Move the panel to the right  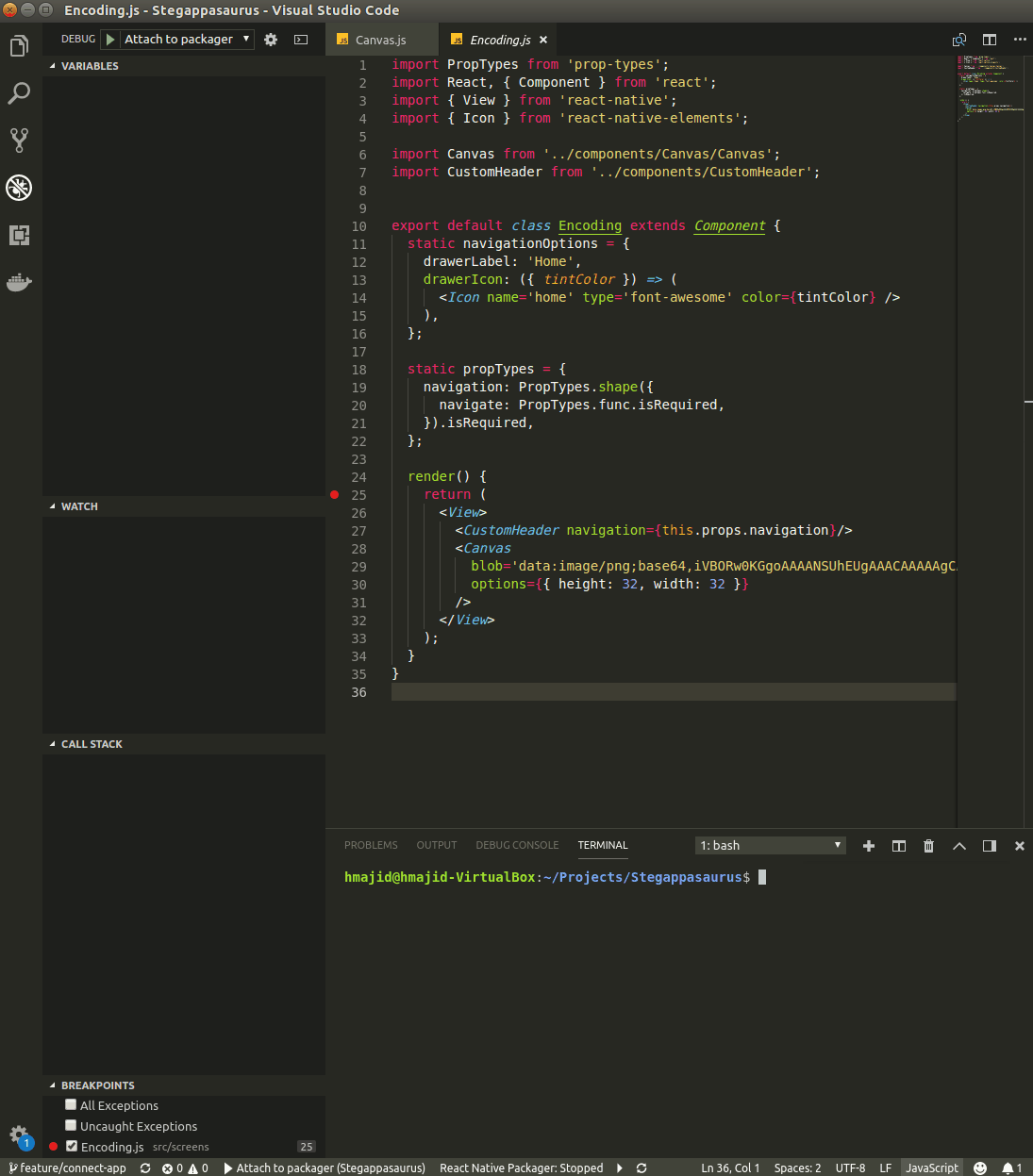[990, 846]
